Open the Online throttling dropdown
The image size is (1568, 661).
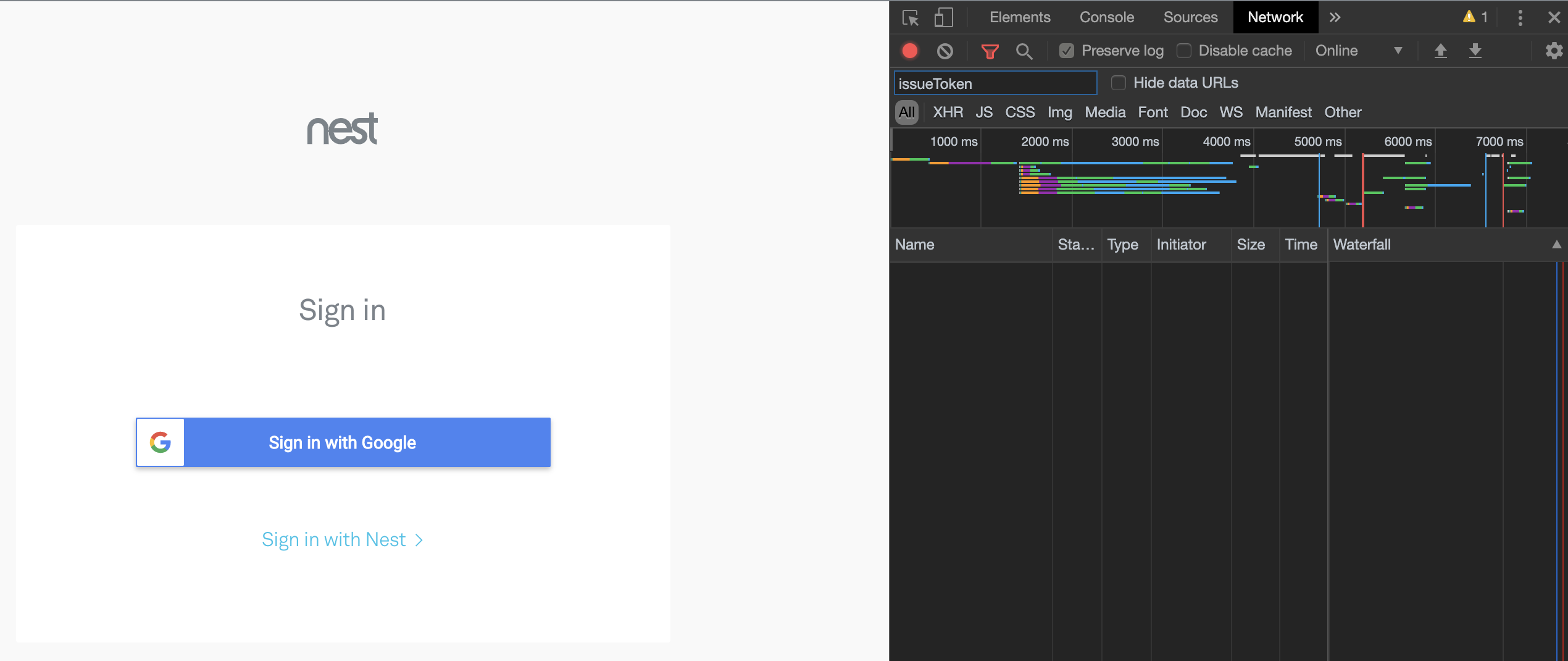coord(1358,51)
